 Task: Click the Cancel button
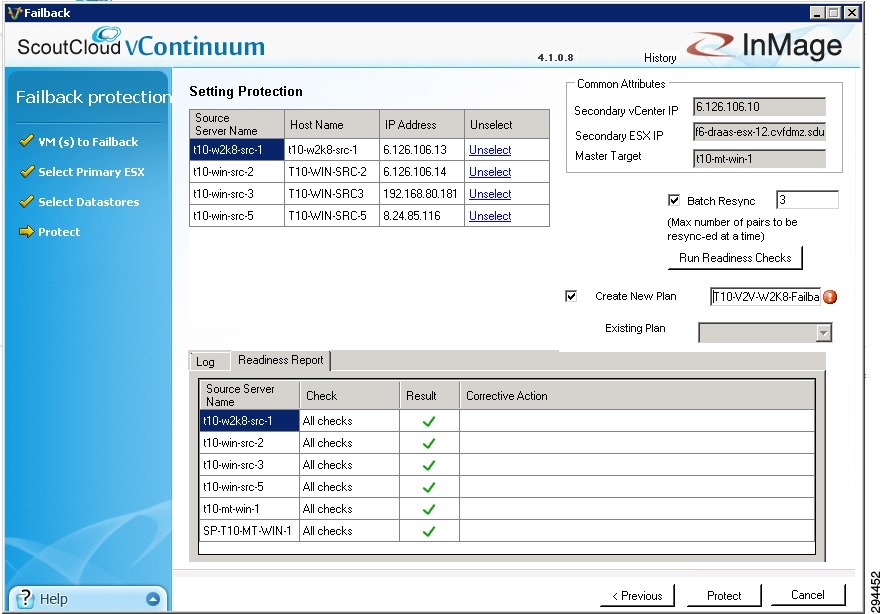808,595
